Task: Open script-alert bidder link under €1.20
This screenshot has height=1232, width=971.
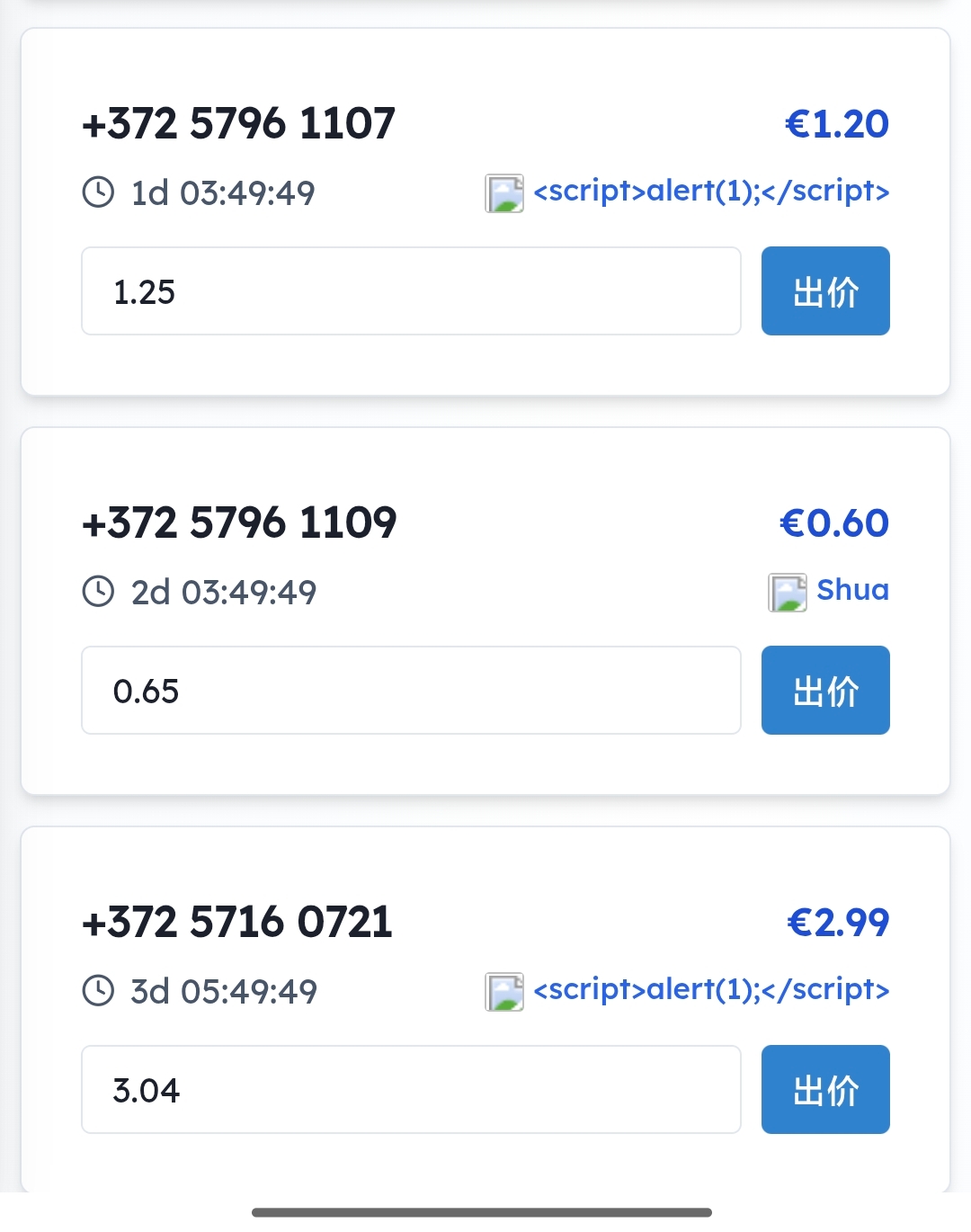Action: (x=711, y=191)
